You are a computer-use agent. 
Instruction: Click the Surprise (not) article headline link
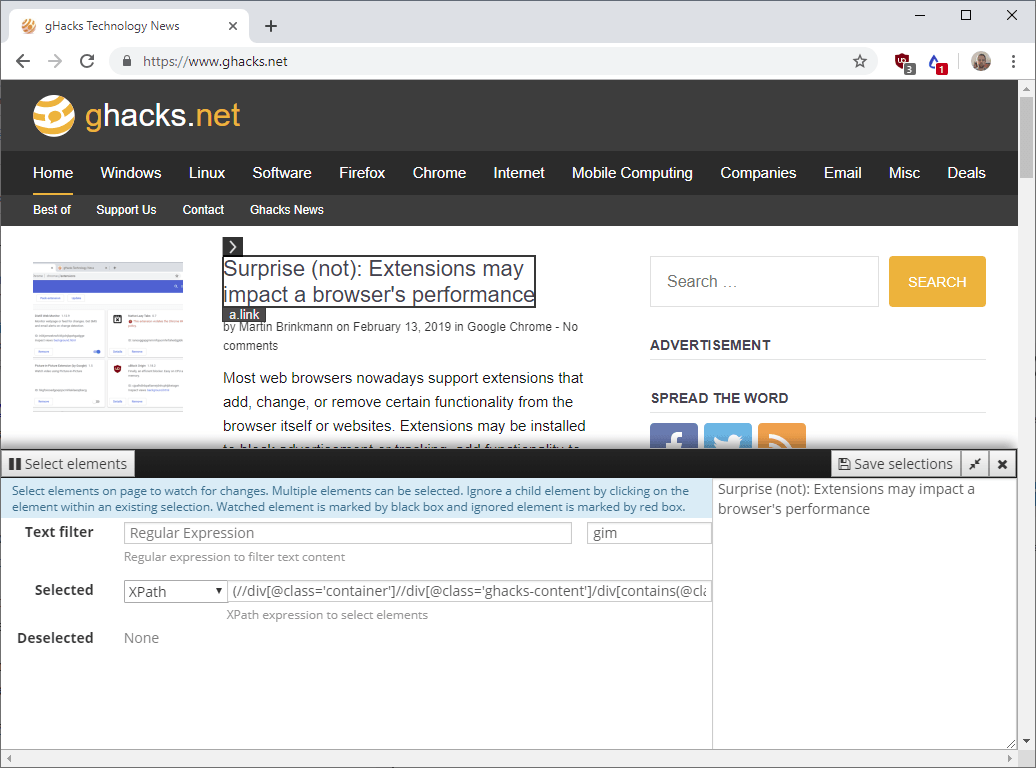pyautogui.click(x=379, y=282)
